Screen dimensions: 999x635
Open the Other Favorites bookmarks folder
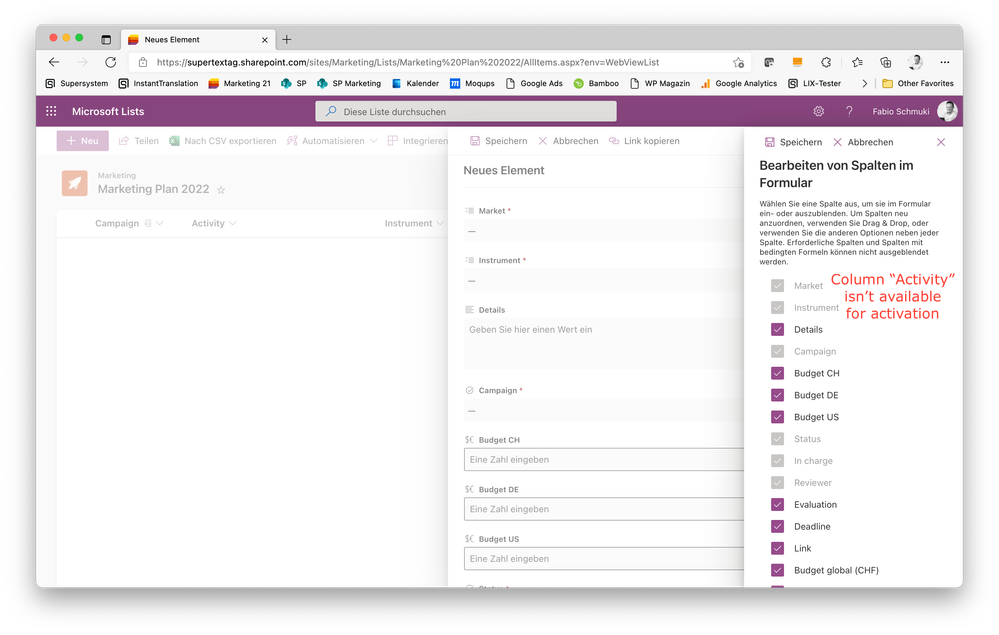click(x=917, y=83)
